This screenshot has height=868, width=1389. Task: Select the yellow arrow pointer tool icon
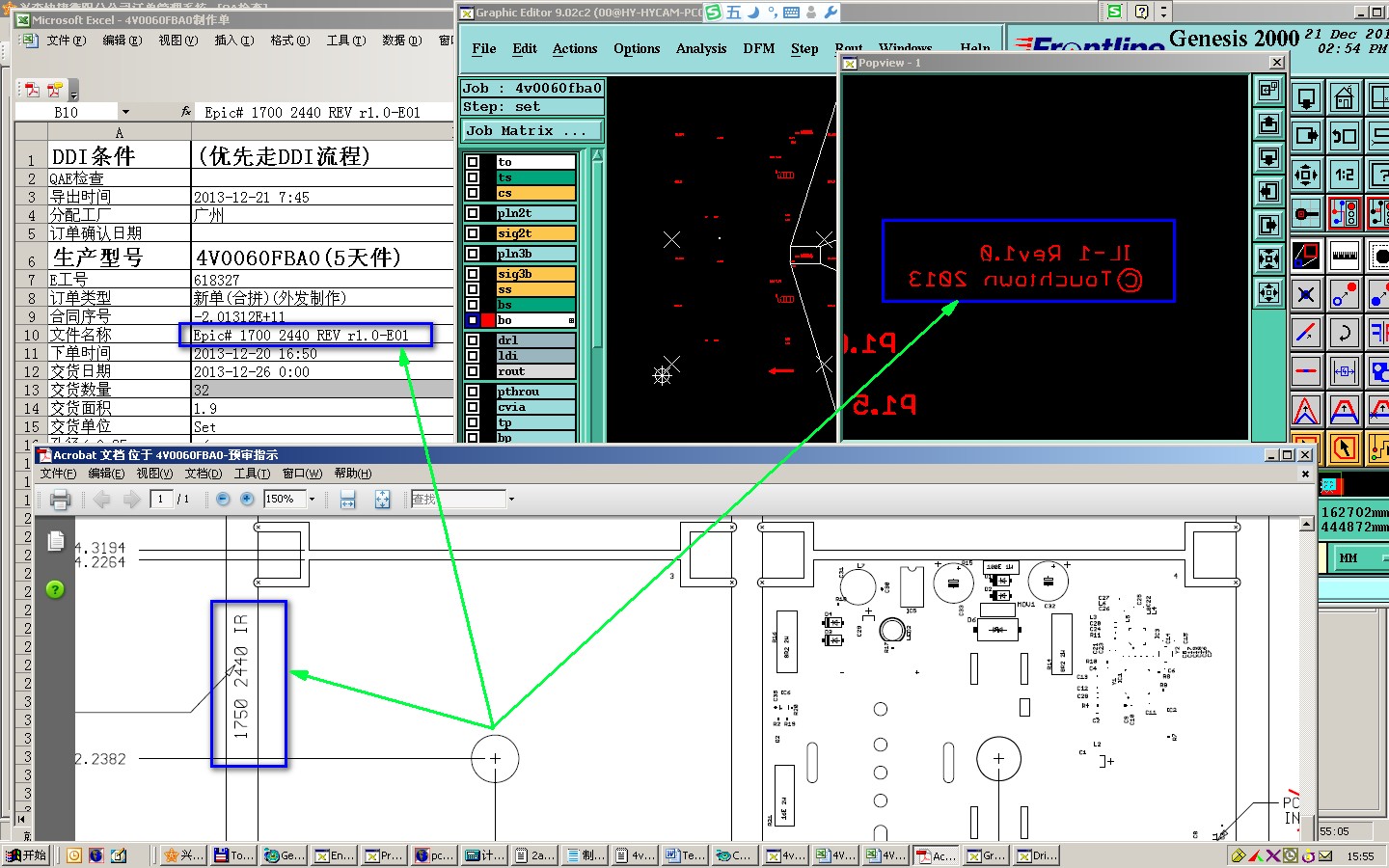(x=1344, y=448)
